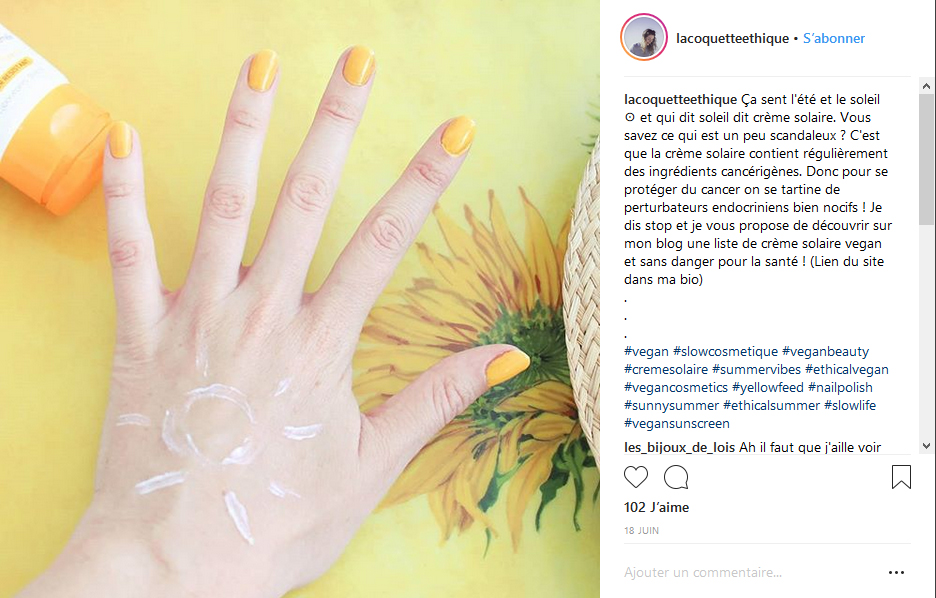
Task: Click the caption scrollbar thumb
Action: click(926, 159)
